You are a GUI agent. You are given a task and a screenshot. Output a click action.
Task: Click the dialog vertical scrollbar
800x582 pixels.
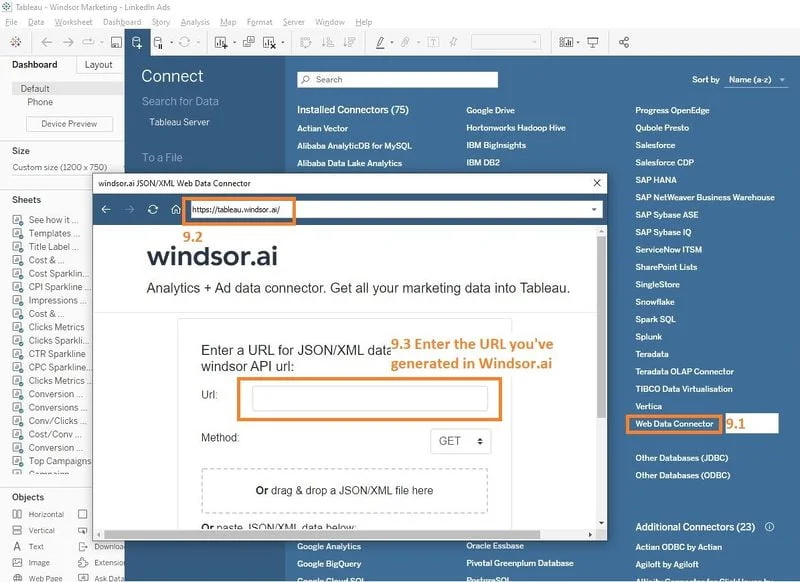click(x=602, y=326)
